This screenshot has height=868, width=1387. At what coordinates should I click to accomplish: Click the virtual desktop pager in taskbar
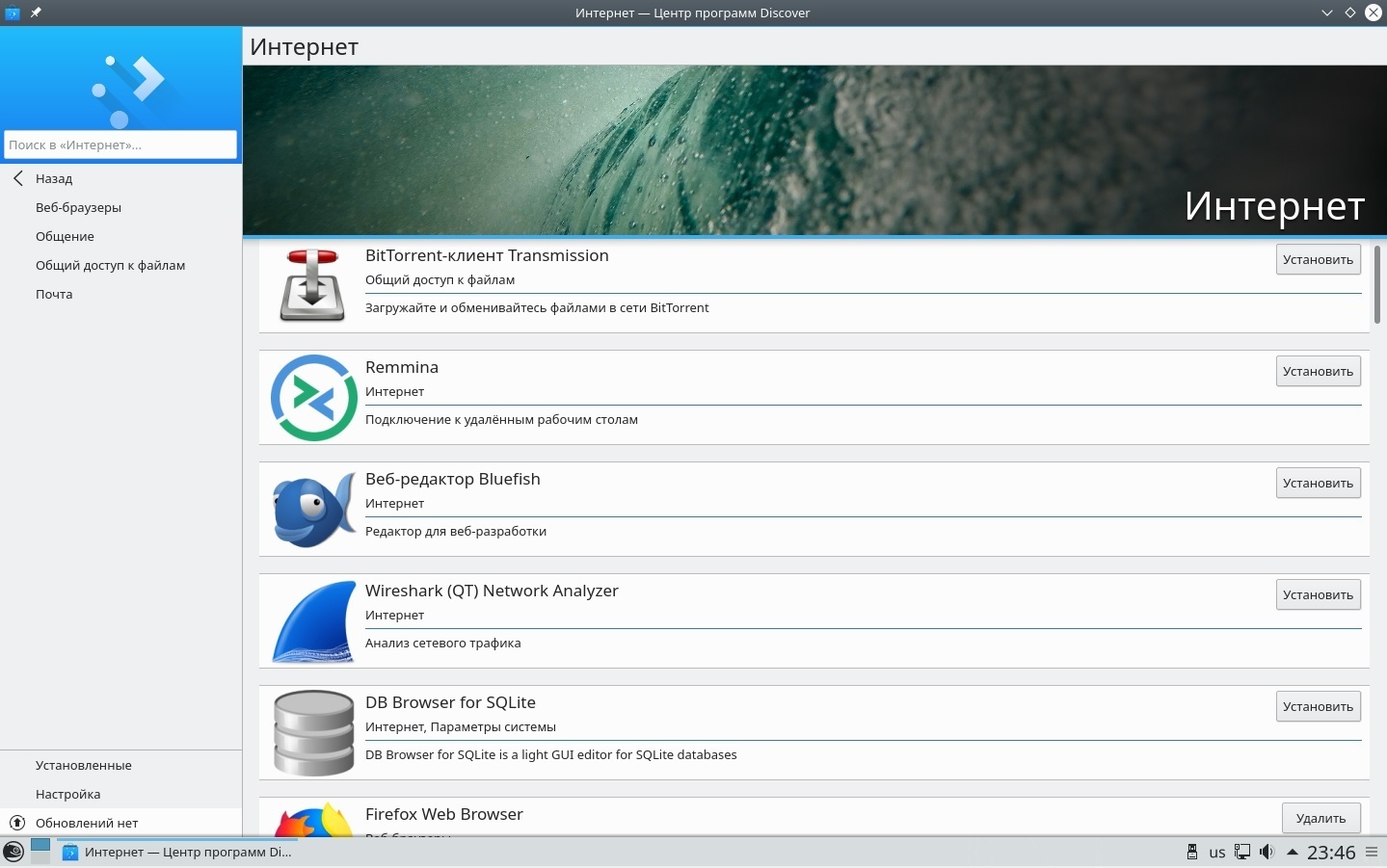tap(40, 851)
